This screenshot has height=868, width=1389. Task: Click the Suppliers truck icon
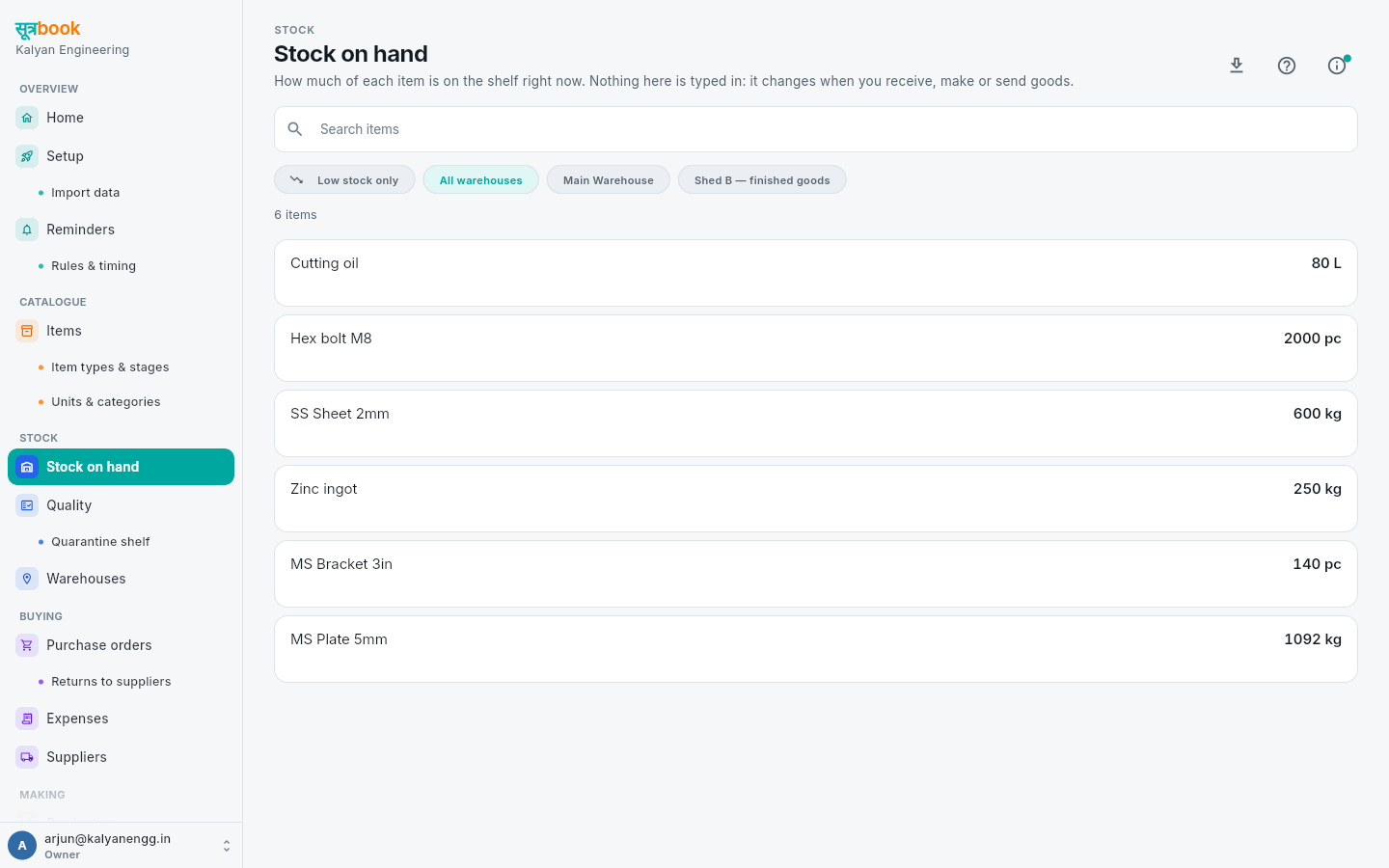pos(27,757)
